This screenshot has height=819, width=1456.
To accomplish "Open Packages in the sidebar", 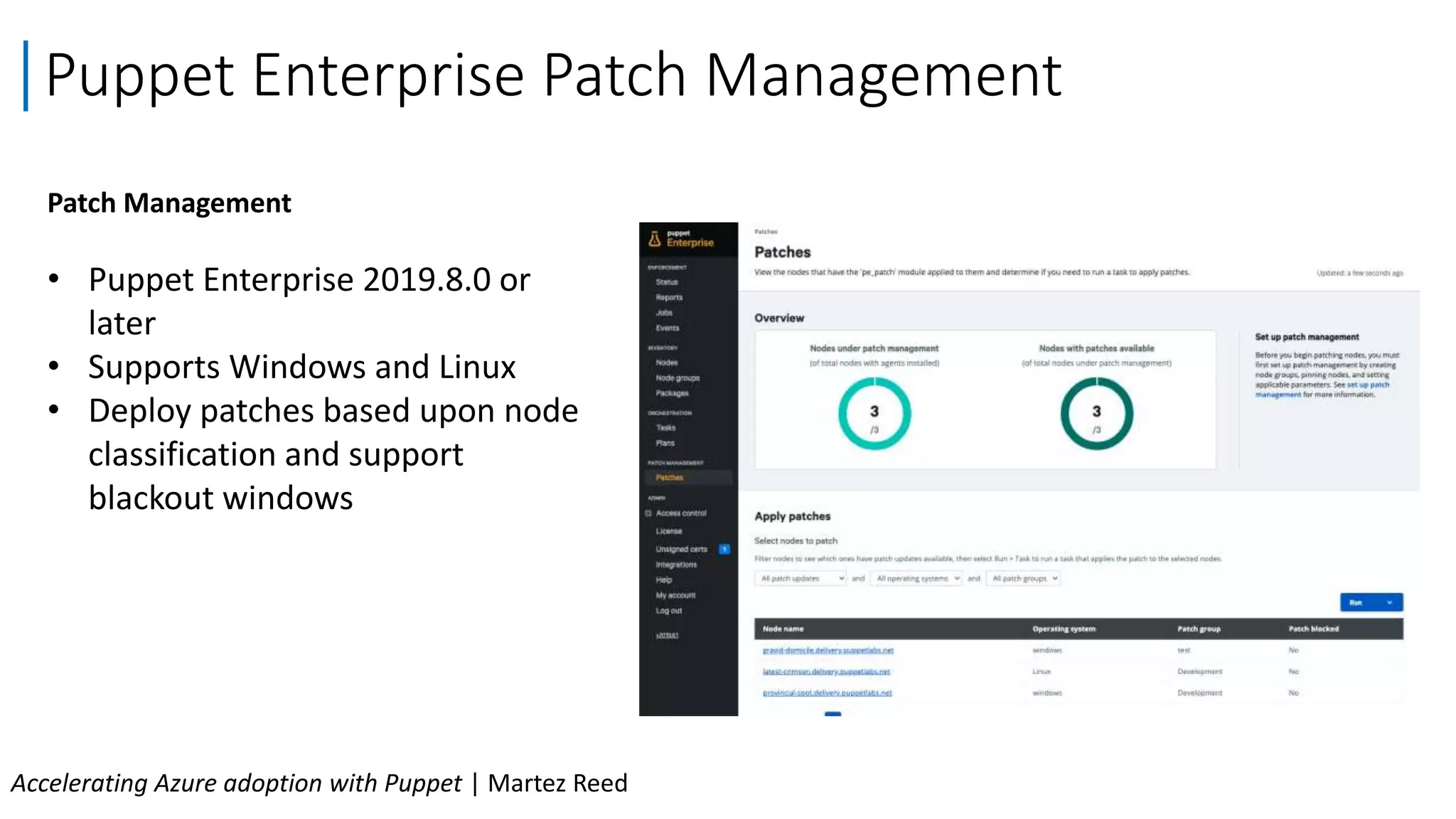I will pyautogui.click(x=672, y=393).
